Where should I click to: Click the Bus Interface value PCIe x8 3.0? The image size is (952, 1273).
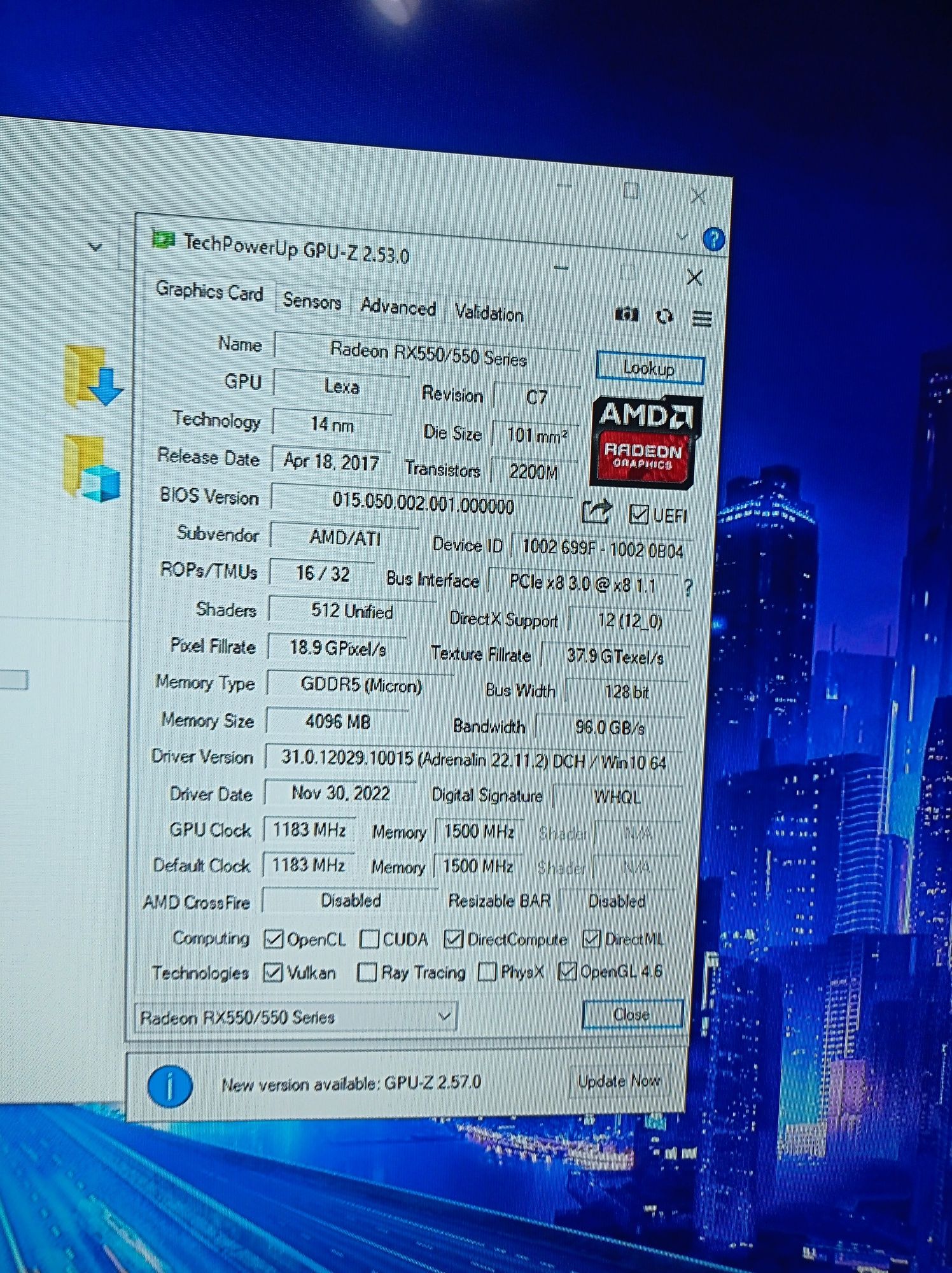point(582,583)
